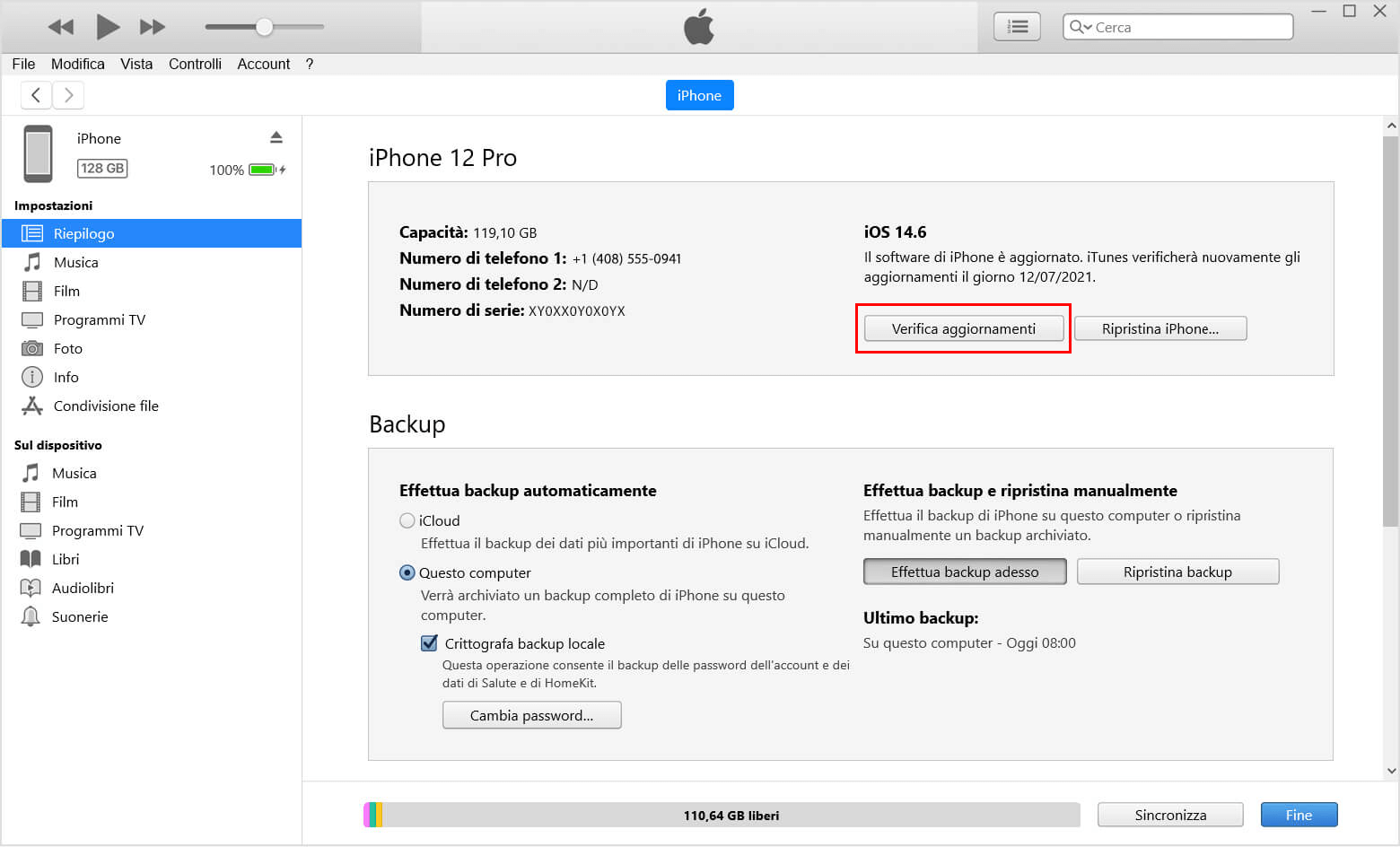Go back with the left arrow
The image size is (1400, 847).
tap(36, 94)
